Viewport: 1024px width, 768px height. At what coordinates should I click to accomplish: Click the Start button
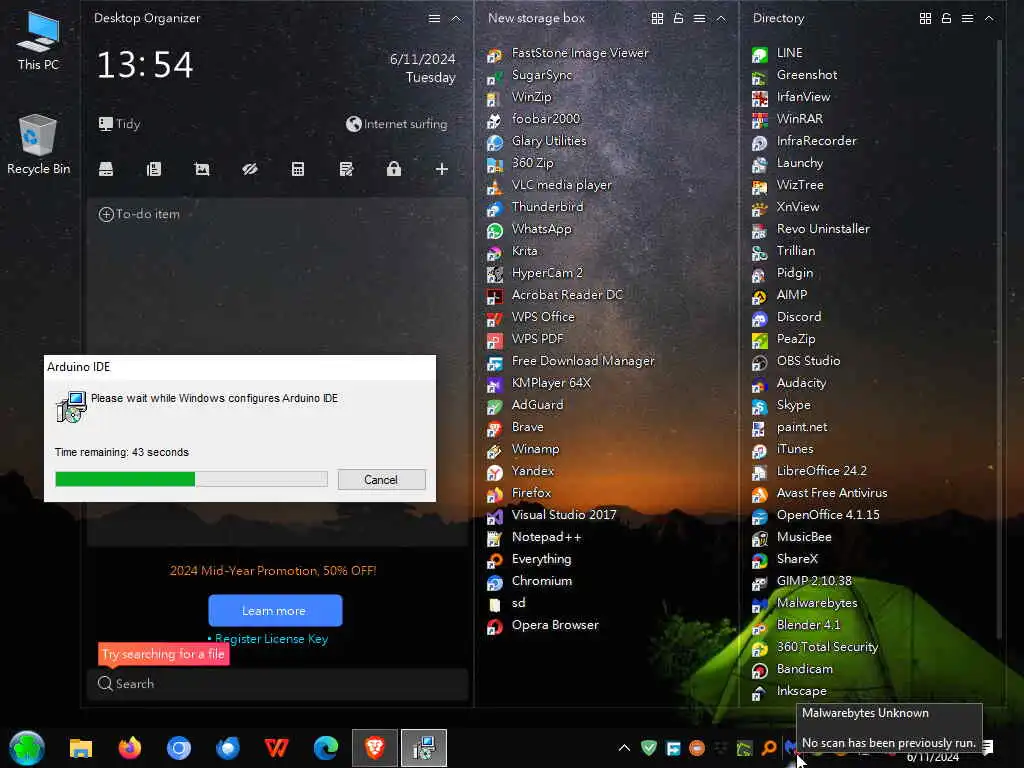(x=27, y=748)
